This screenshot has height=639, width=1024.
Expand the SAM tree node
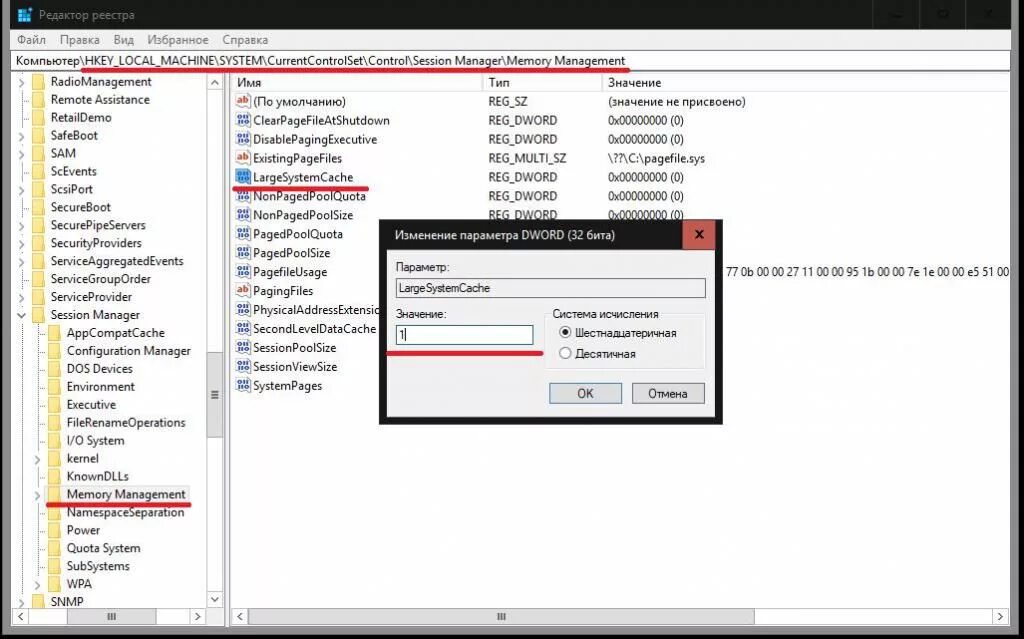pyautogui.click(x=22, y=154)
